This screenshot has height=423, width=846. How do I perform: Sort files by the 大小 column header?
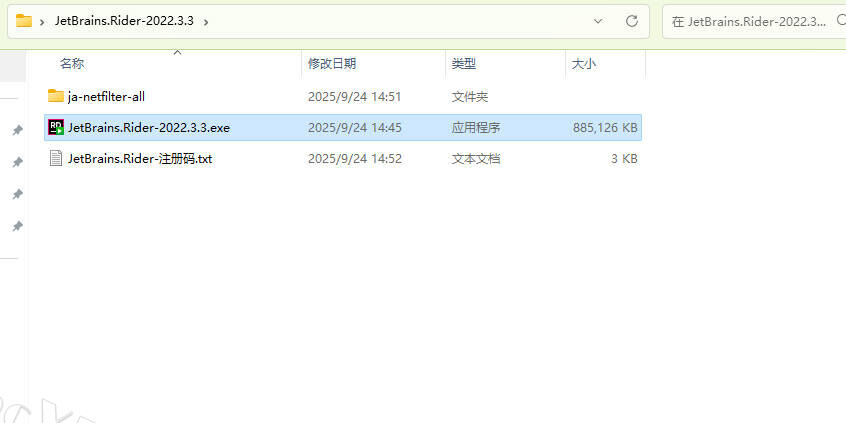click(583, 64)
